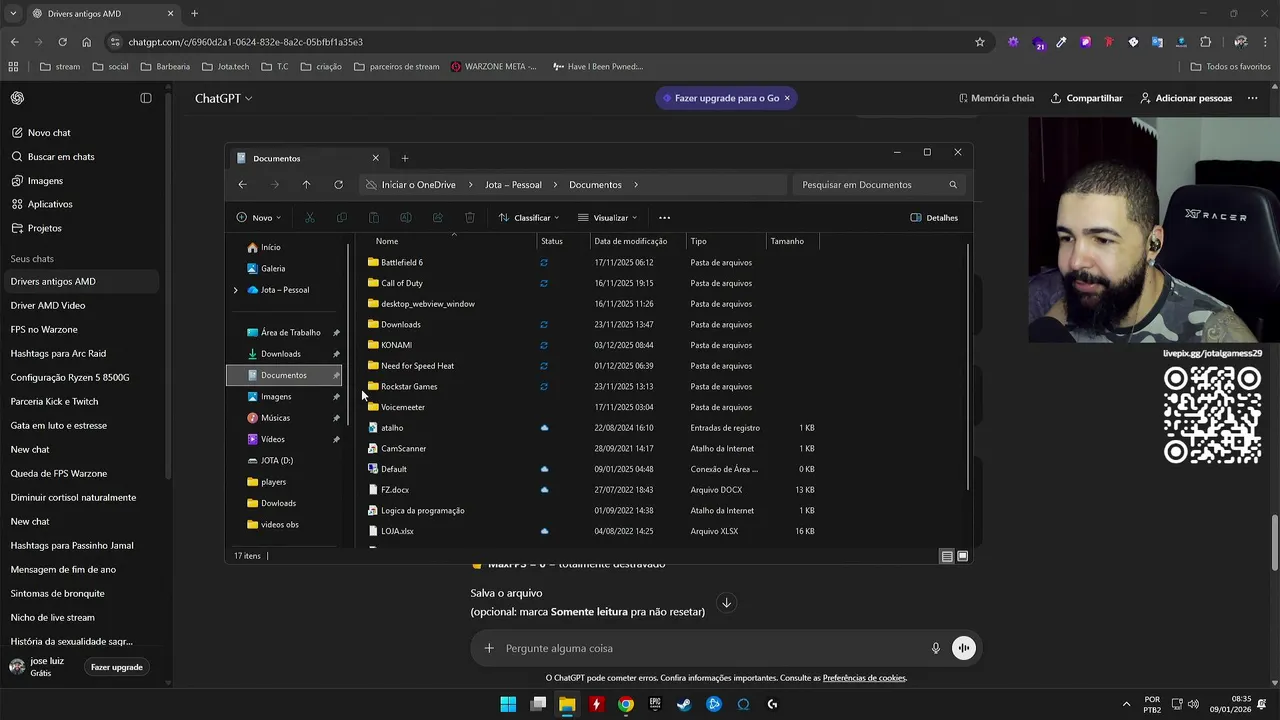Viewport: 1280px width, 720px height.
Task: Start ChatGPT voice mode
Action: 963,648
